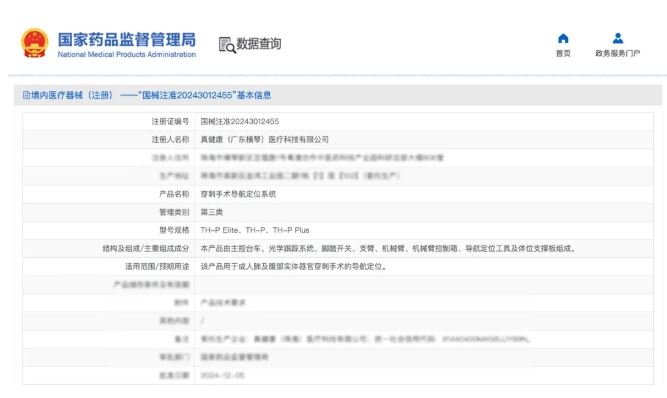This screenshot has width=667, height=398.
Task: Click the 首页 label
Action: tap(563, 53)
